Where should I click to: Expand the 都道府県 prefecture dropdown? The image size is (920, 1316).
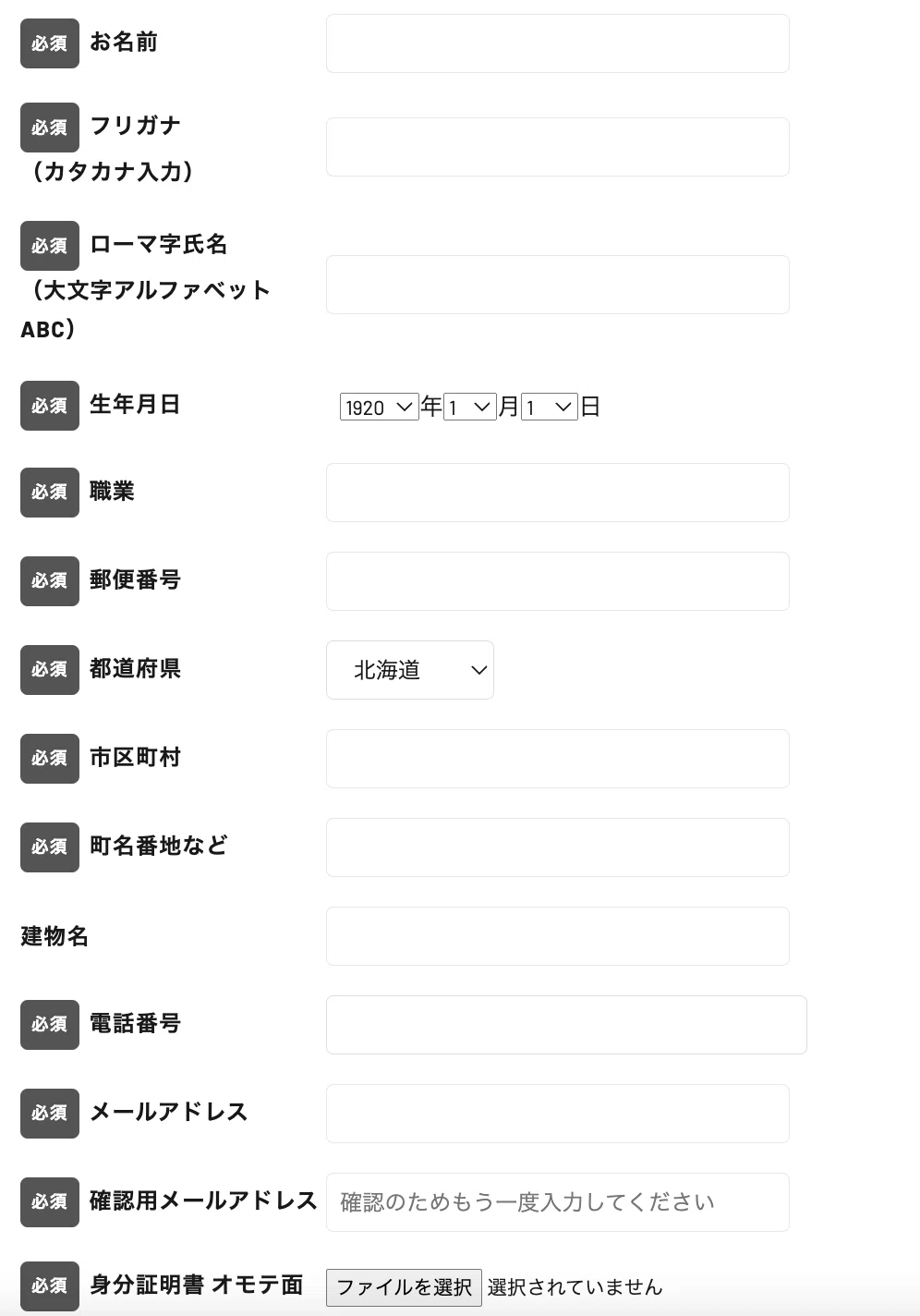pyautogui.click(x=410, y=670)
